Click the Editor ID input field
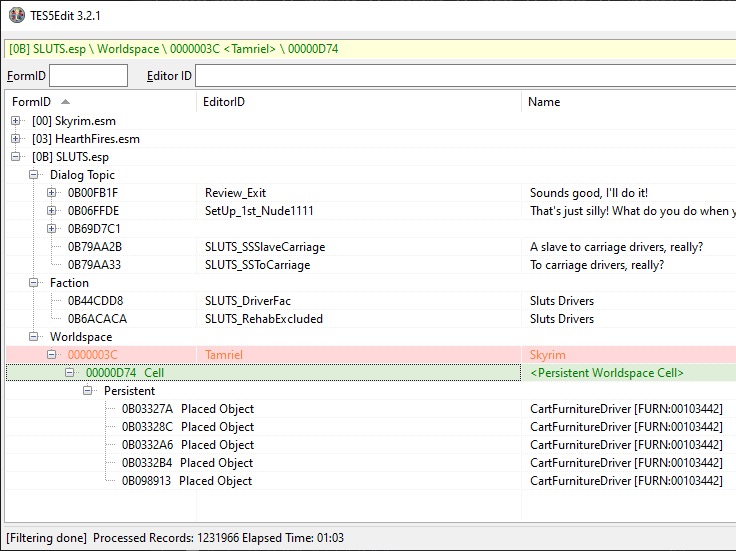Image resolution: width=736 pixels, height=551 pixels. coord(465,76)
